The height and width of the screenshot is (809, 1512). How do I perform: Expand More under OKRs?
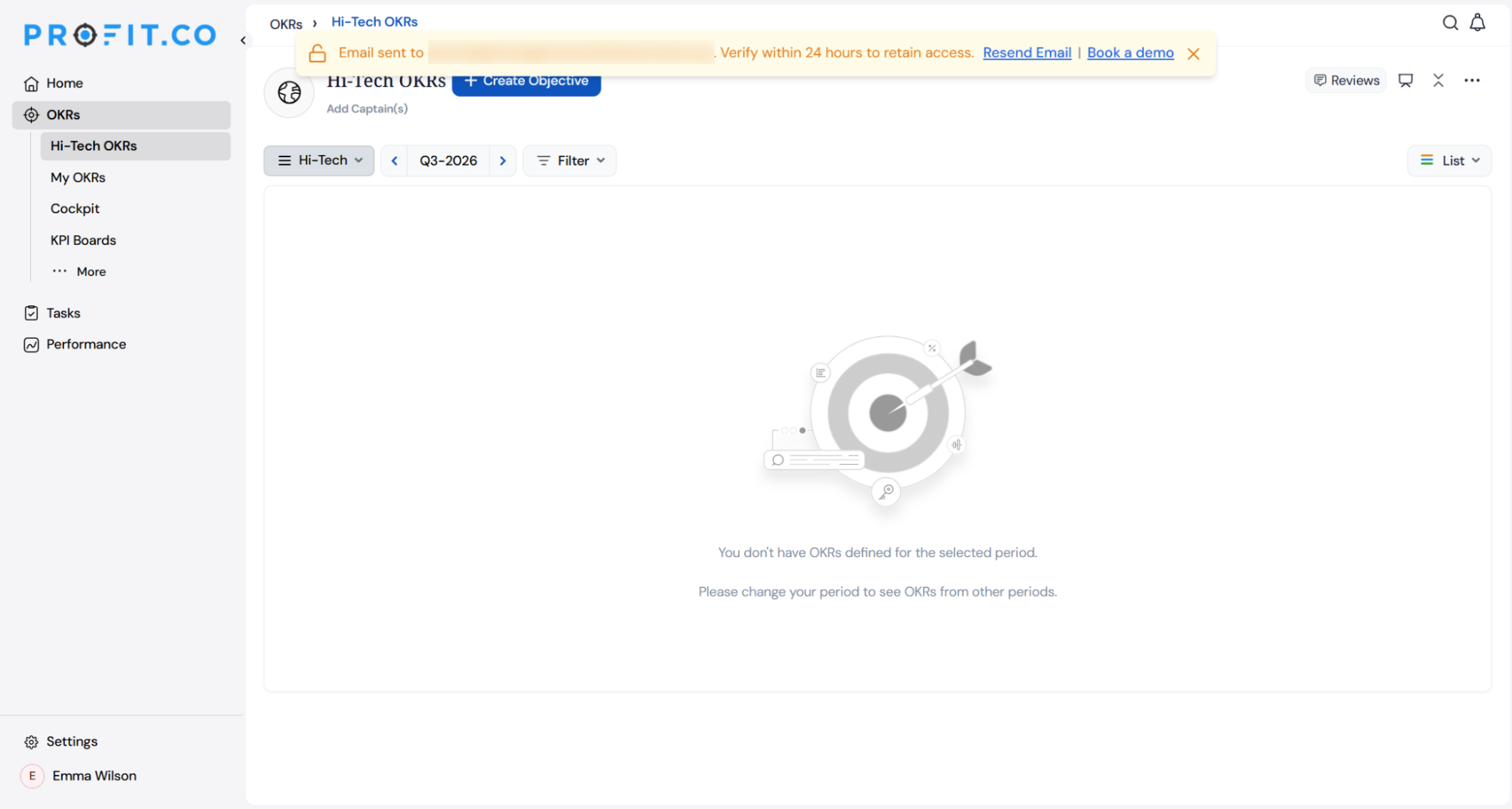click(x=79, y=271)
